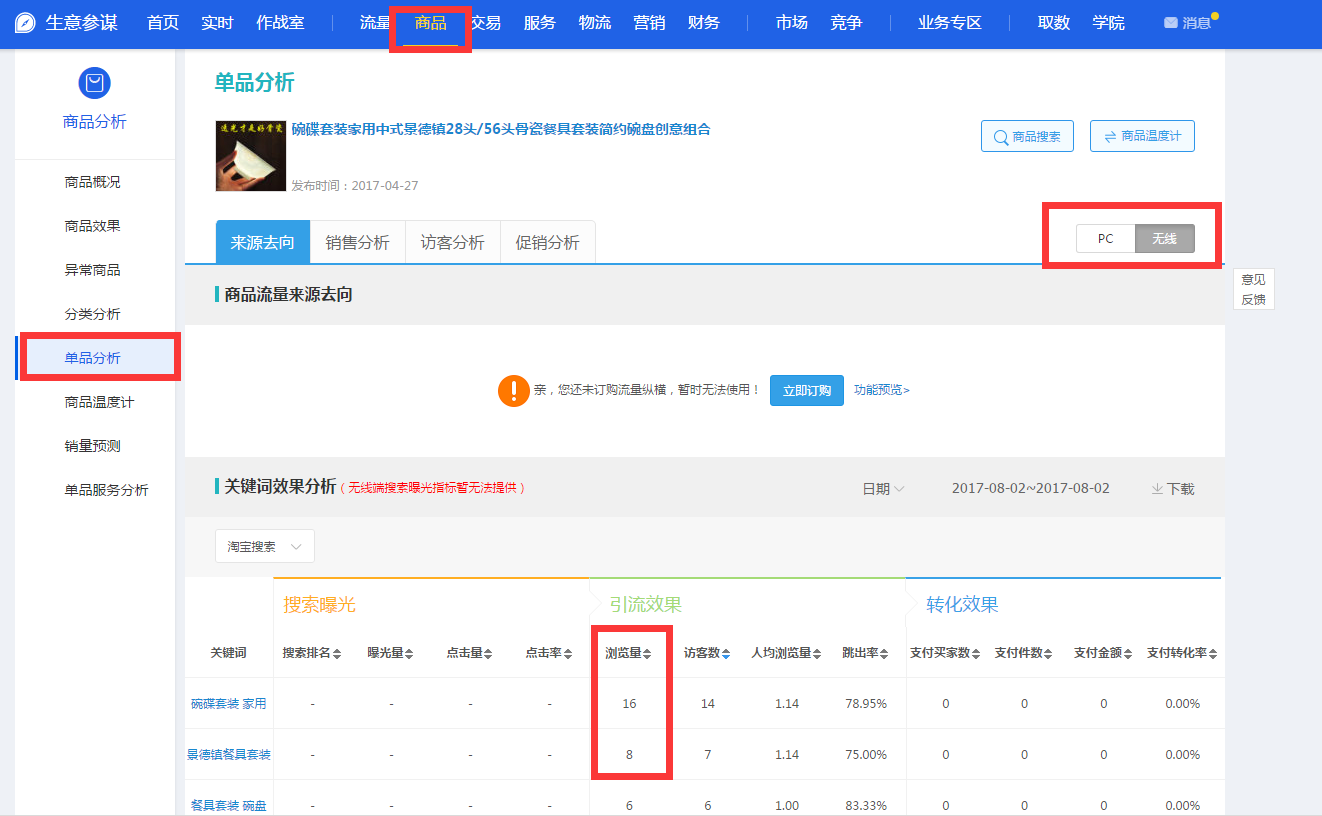The height and width of the screenshot is (816, 1322).
Task: Click the product thumbnail image
Action: (250, 156)
